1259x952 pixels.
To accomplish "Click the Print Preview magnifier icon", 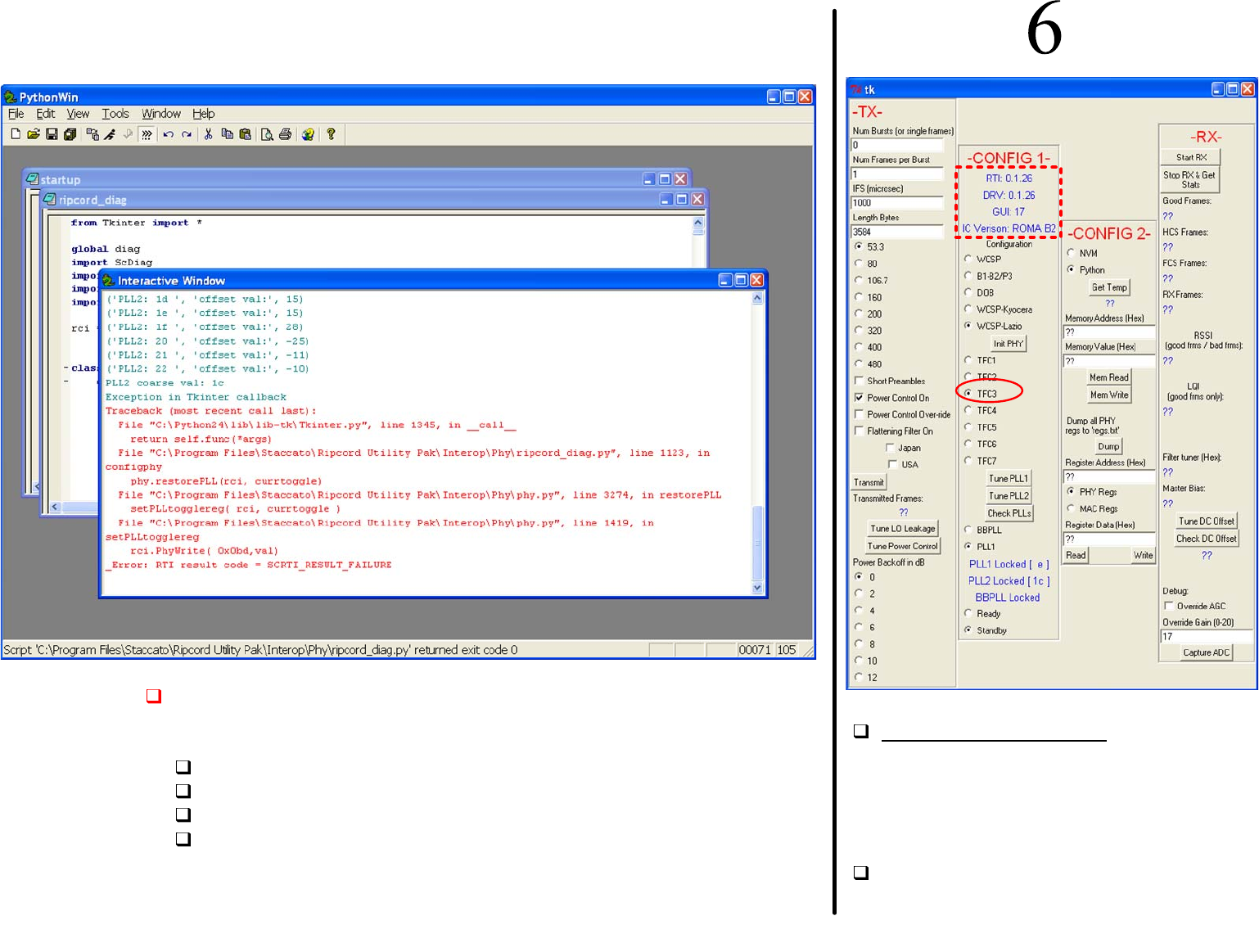I will click(267, 134).
